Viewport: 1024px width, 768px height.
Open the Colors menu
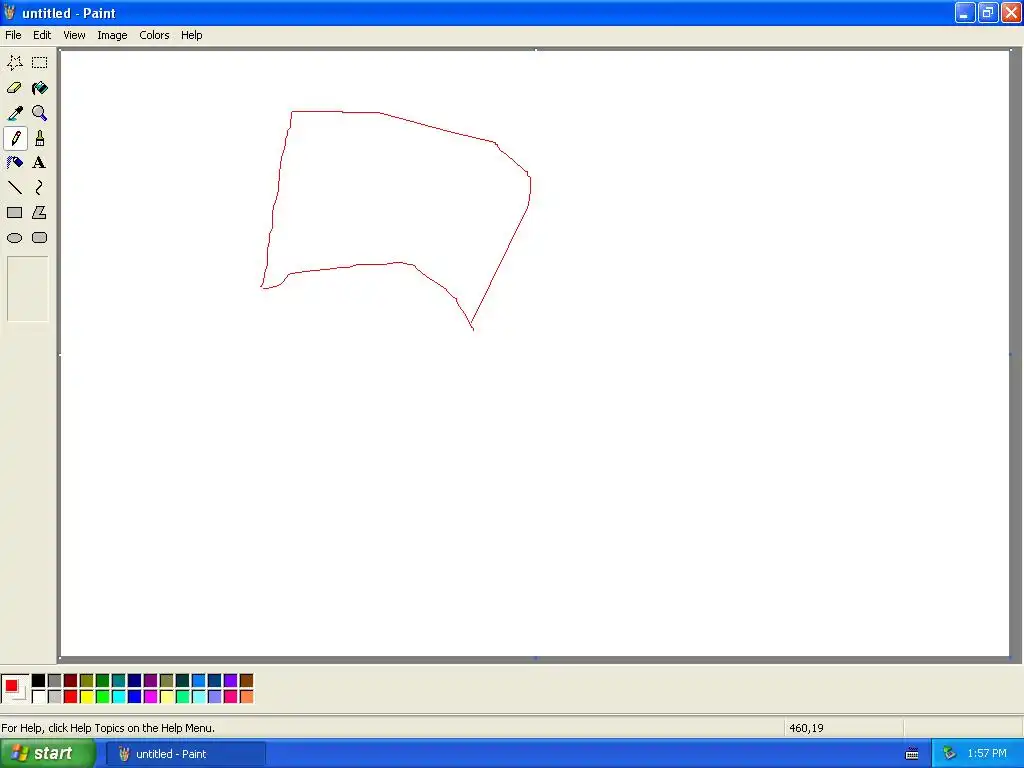(x=154, y=35)
